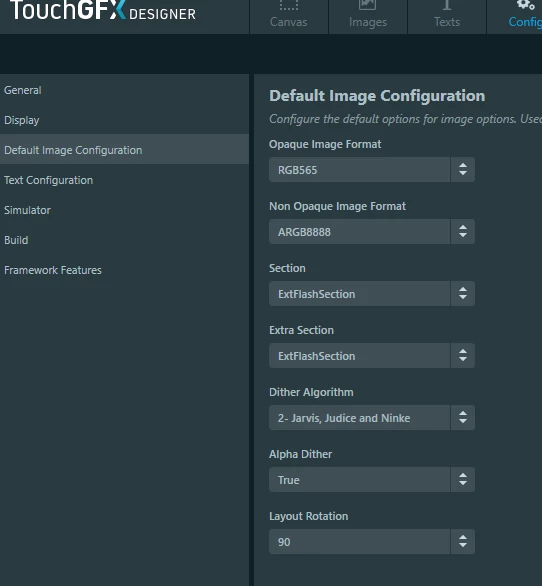
Task: Change the Dither Algorithm dropdown
Action: coord(372,418)
